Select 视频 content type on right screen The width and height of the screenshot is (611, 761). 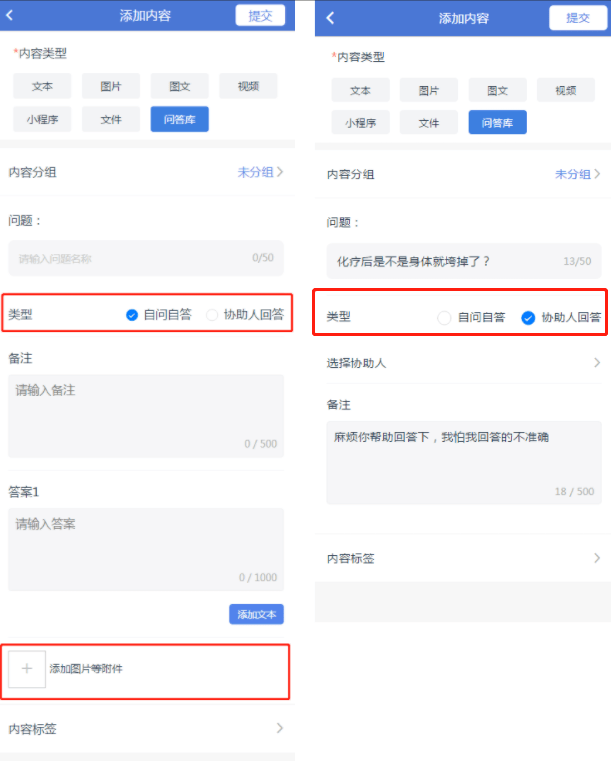(565, 90)
